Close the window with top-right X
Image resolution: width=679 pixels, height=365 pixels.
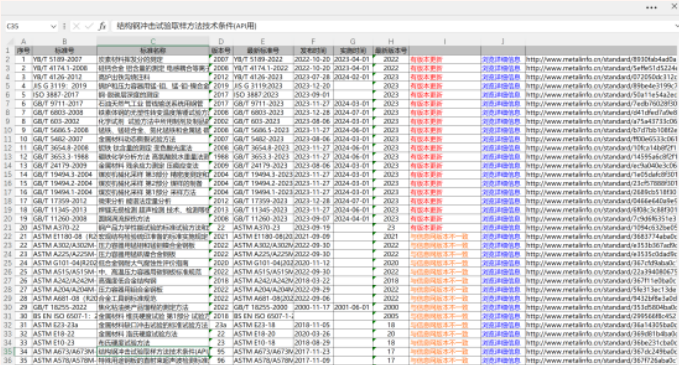tap(675, 6)
